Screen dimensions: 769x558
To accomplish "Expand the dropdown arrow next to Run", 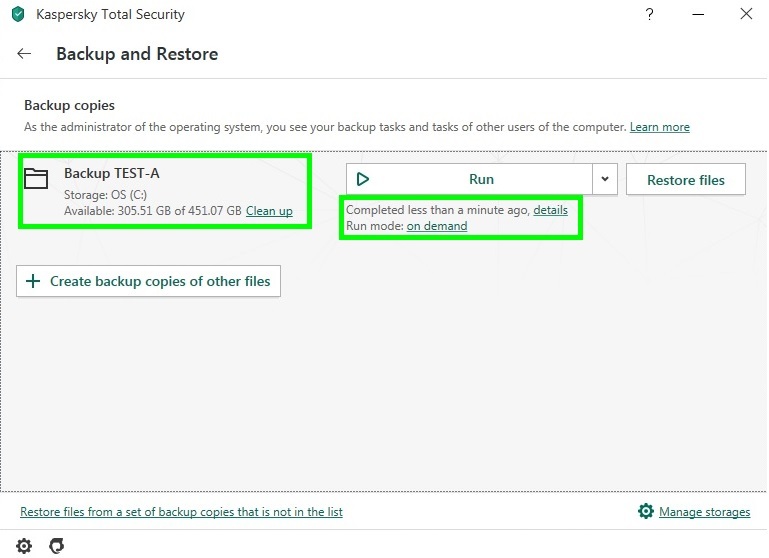I will (x=603, y=179).
